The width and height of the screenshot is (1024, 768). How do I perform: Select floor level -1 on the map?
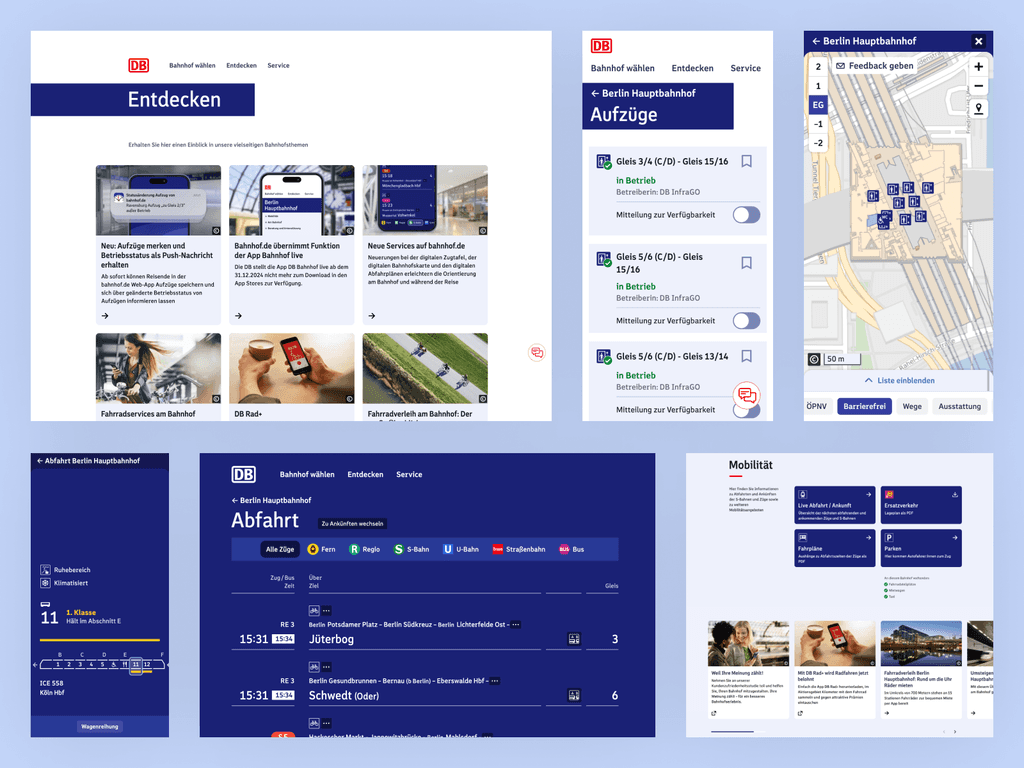818,124
